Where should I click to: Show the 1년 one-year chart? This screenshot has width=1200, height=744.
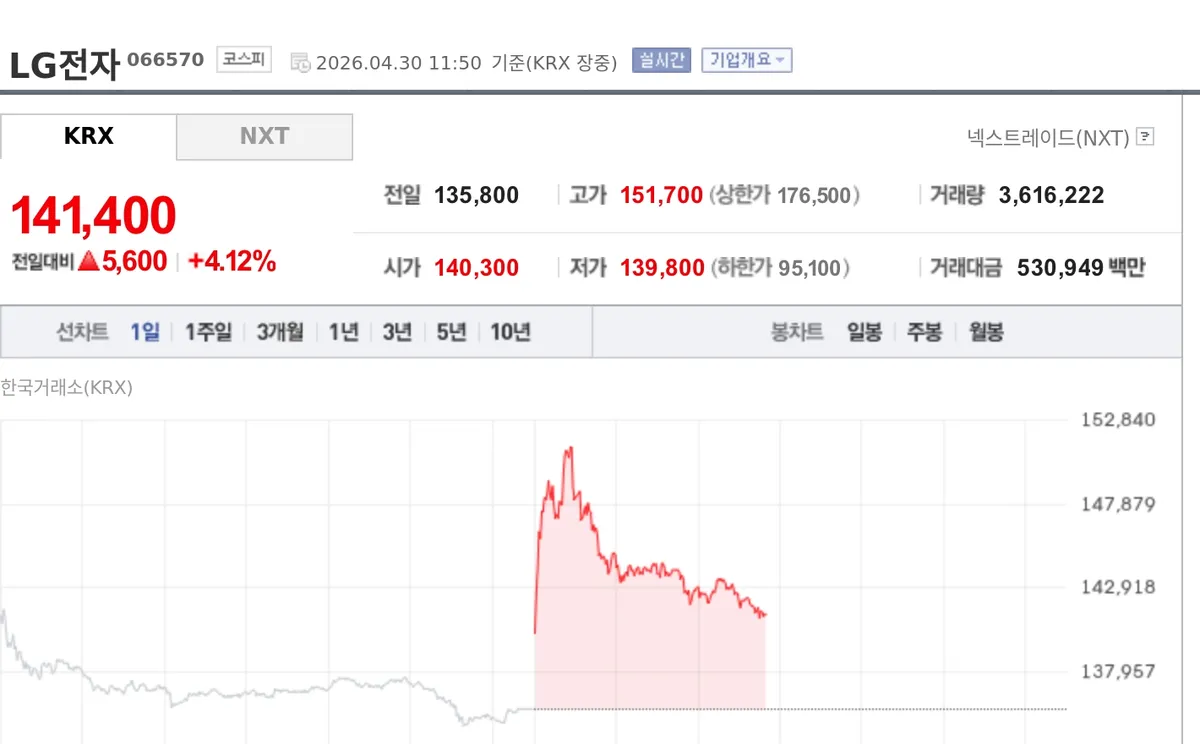click(x=342, y=331)
